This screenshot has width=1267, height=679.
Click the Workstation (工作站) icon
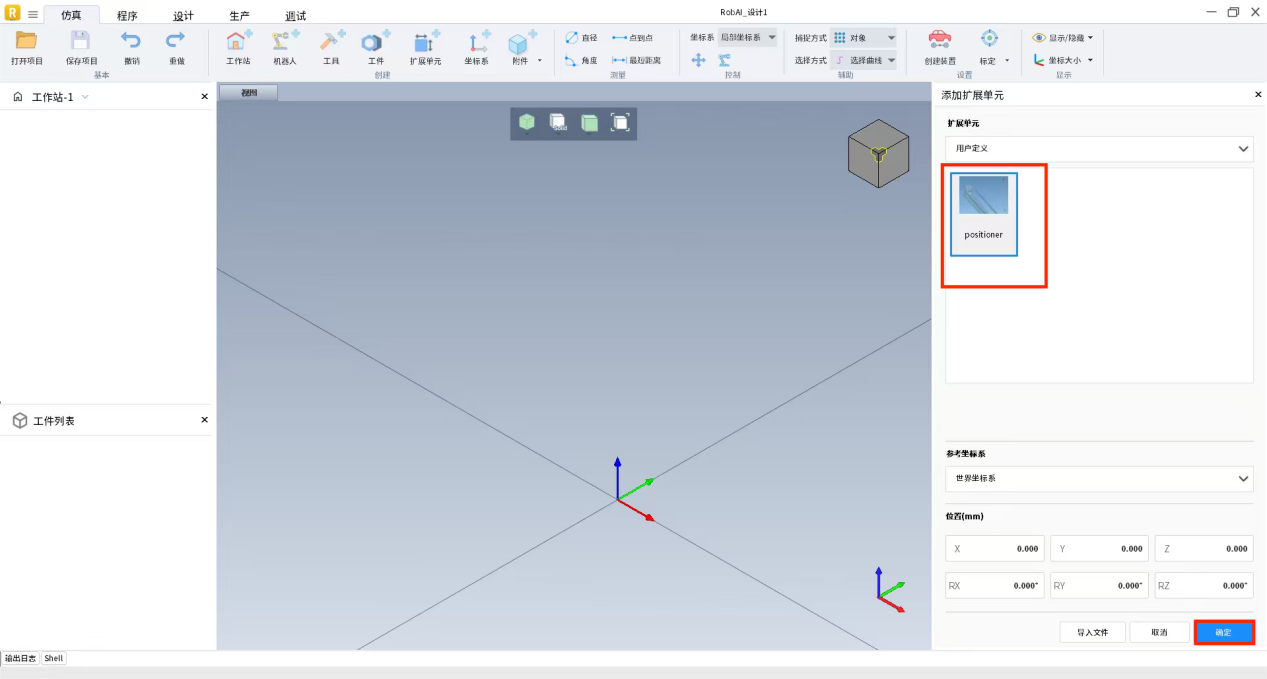pos(238,44)
